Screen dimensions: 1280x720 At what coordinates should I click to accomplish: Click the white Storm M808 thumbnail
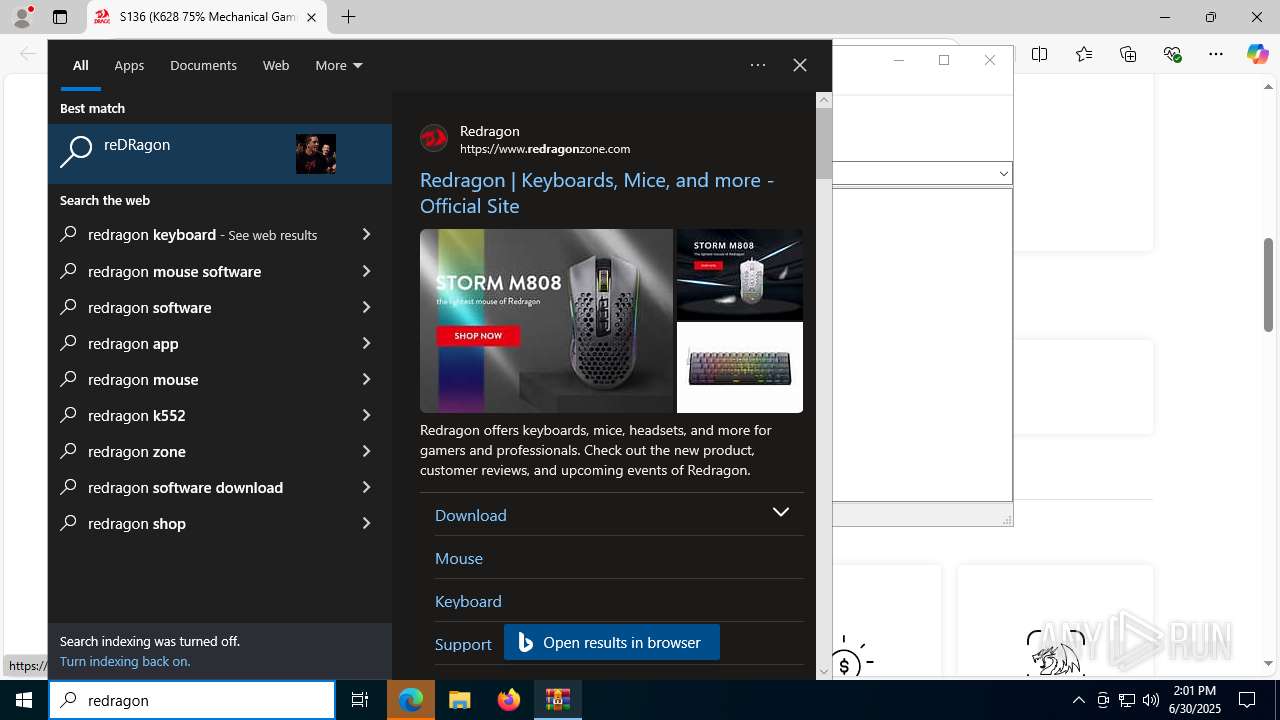[740, 275]
